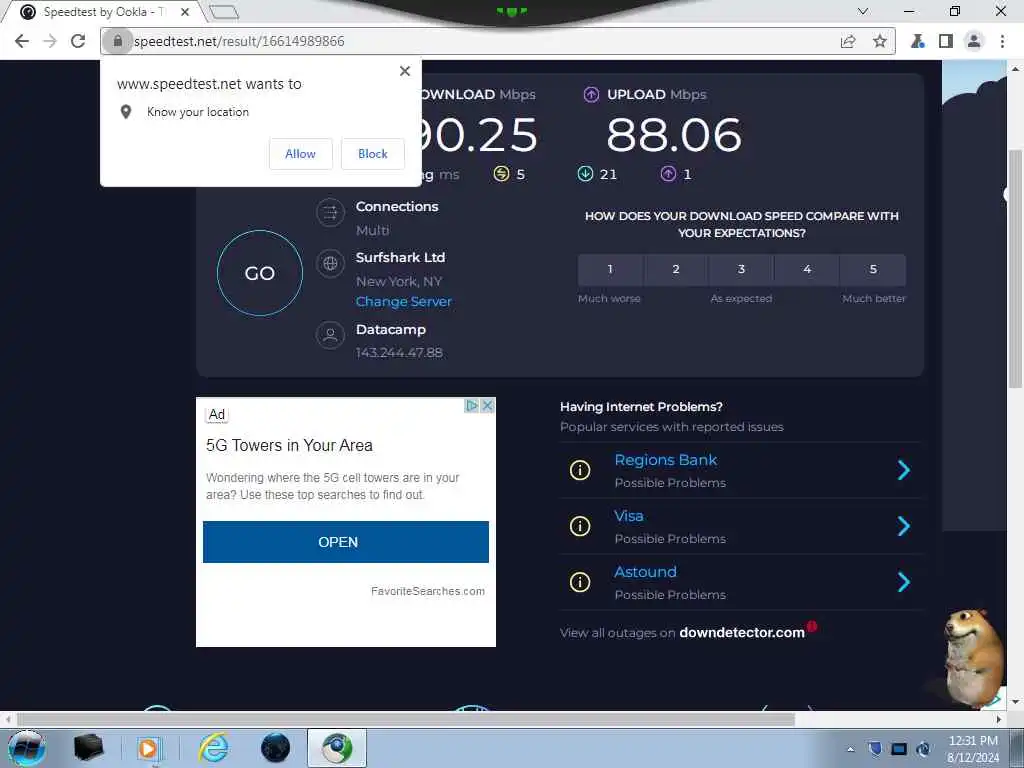Open the Astound outage link
The width and height of the screenshot is (1024, 768).
pyautogui.click(x=645, y=572)
